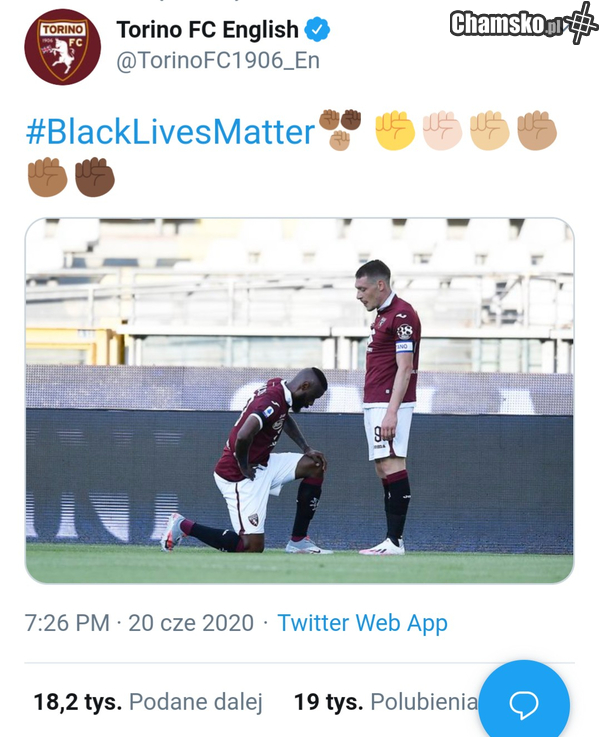
Task: Tap the blue reply bubble button
Action: tap(524, 704)
